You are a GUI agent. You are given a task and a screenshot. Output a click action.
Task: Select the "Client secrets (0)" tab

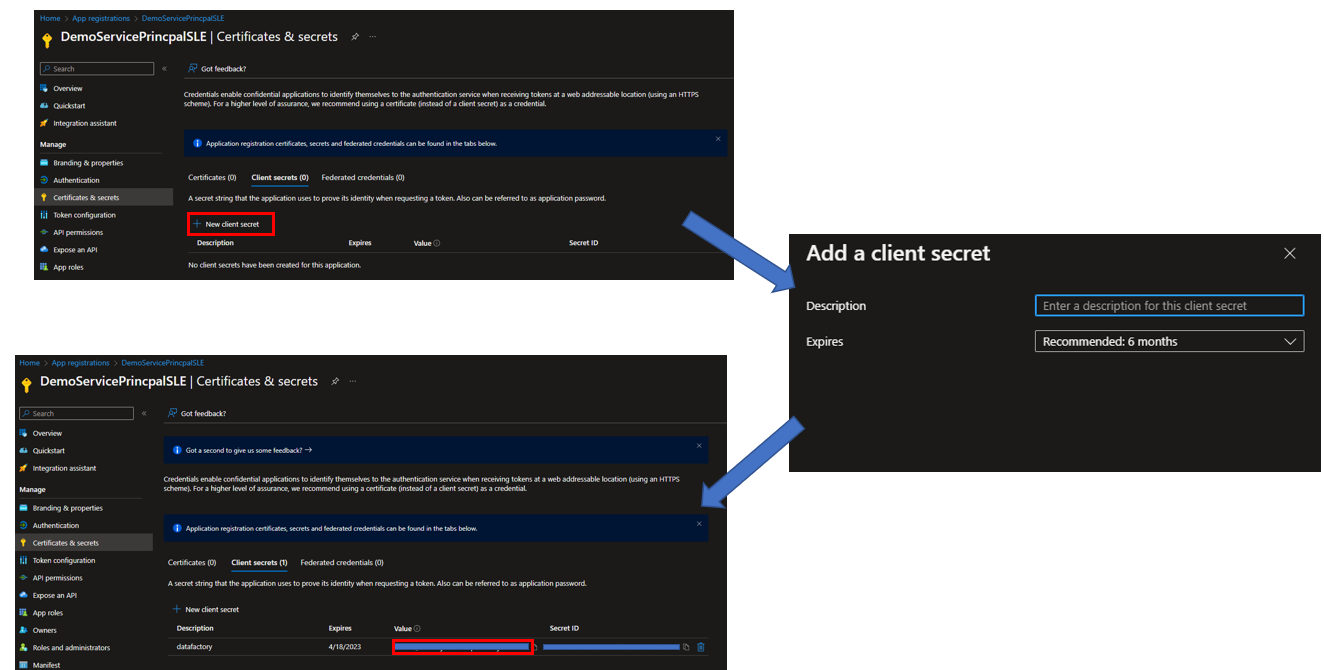click(279, 178)
